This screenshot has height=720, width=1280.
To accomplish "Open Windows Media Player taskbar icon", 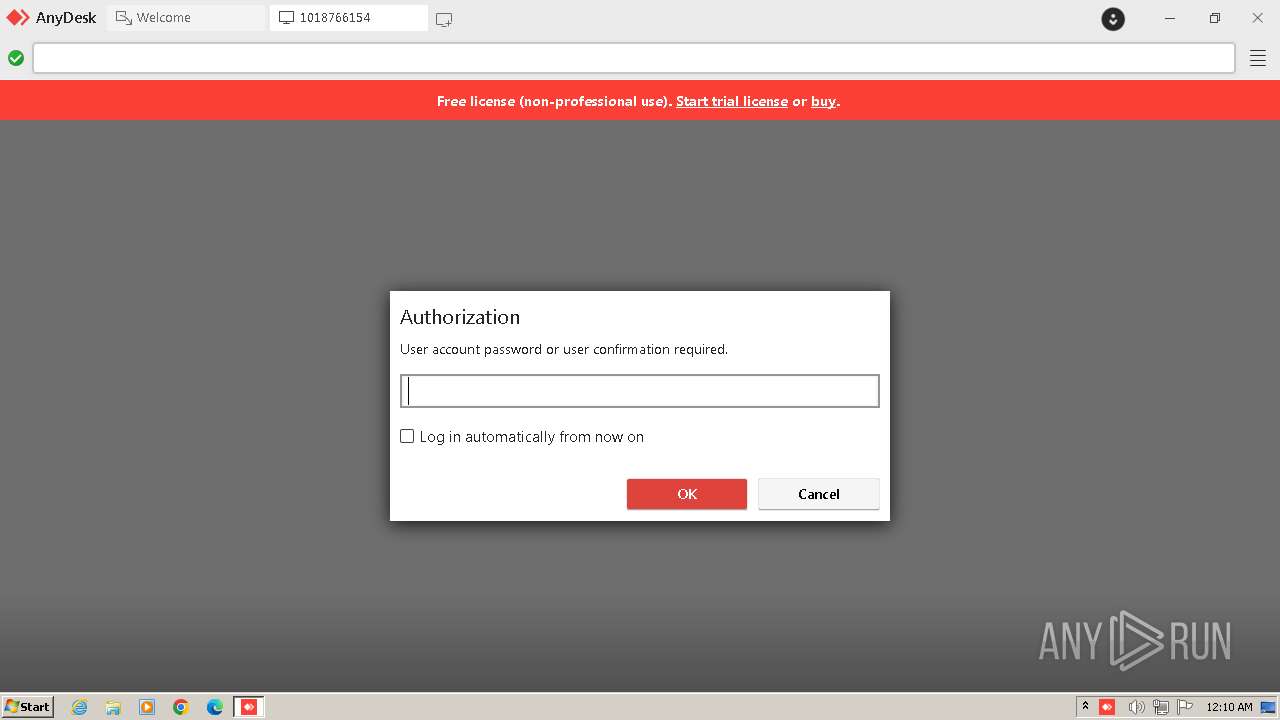I will [147, 707].
